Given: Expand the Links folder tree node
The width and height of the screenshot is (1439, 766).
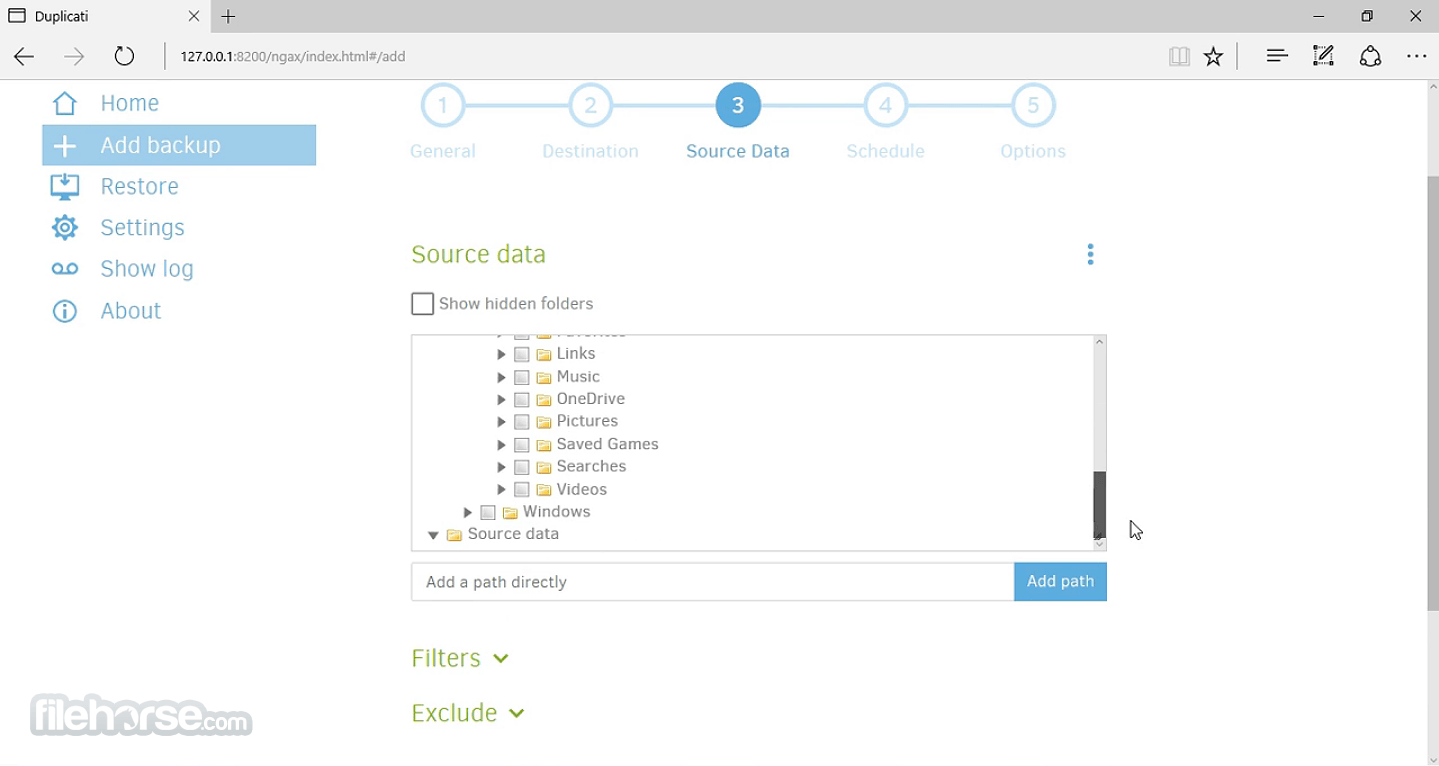Looking at the screenshot, I should [501, 354].
